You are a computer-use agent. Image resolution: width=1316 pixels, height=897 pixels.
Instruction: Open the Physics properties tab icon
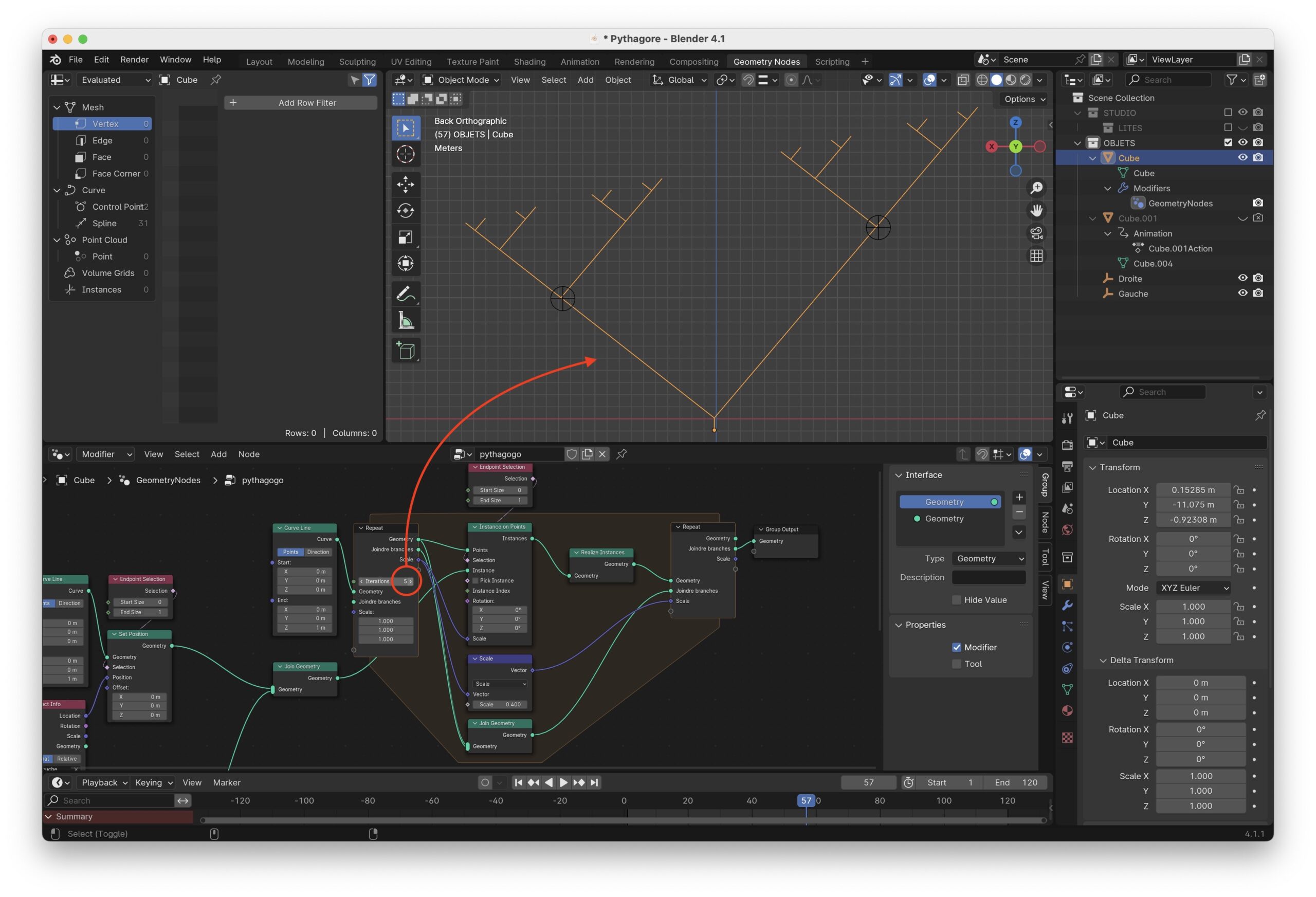click(1067, 648)
